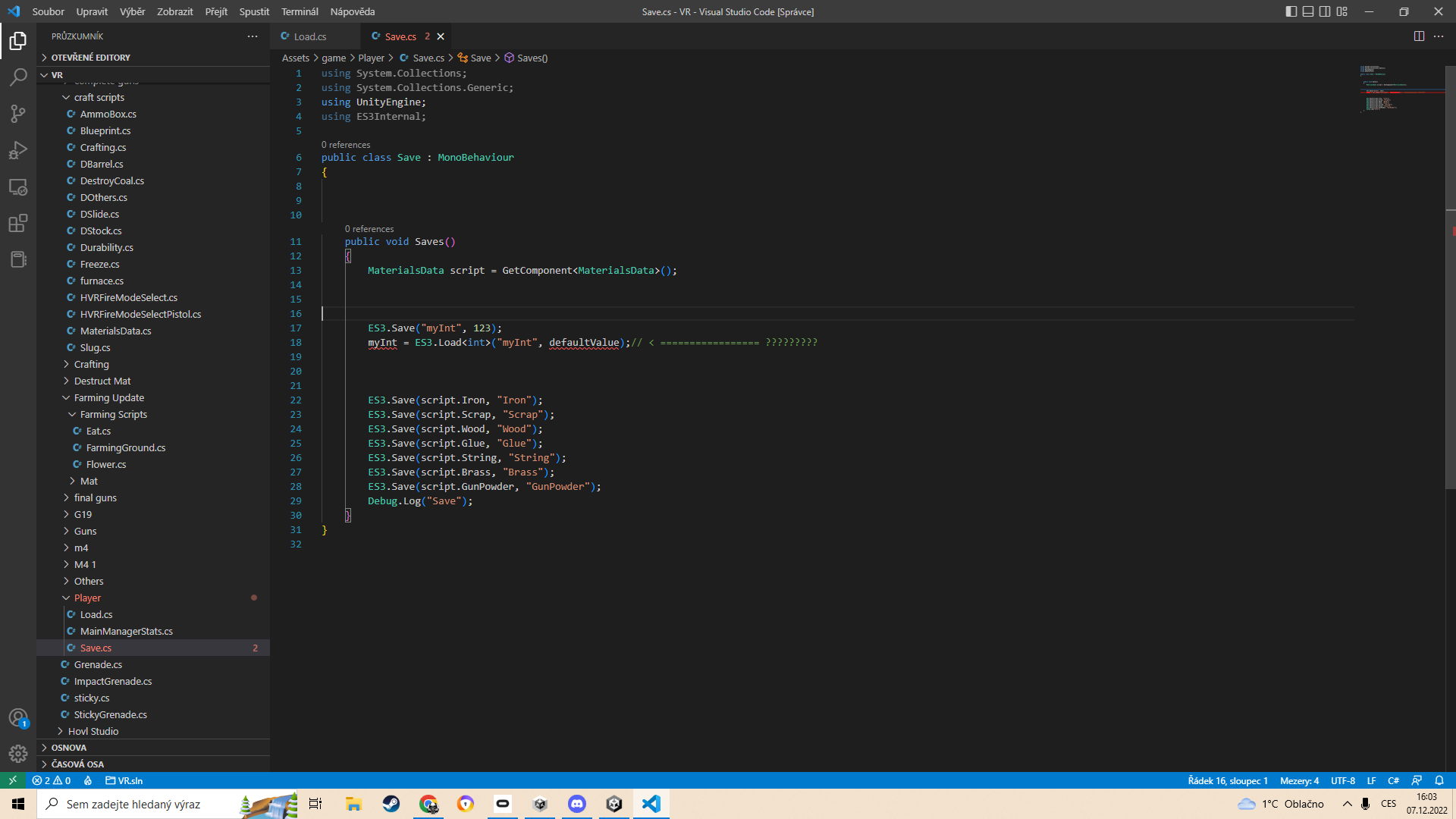The width and height of the screenshot is (1456, 819).
Task: Expand the OTEVŘENÉ EDITORY section
Action: pyautogui.click(x=153, y=58)
